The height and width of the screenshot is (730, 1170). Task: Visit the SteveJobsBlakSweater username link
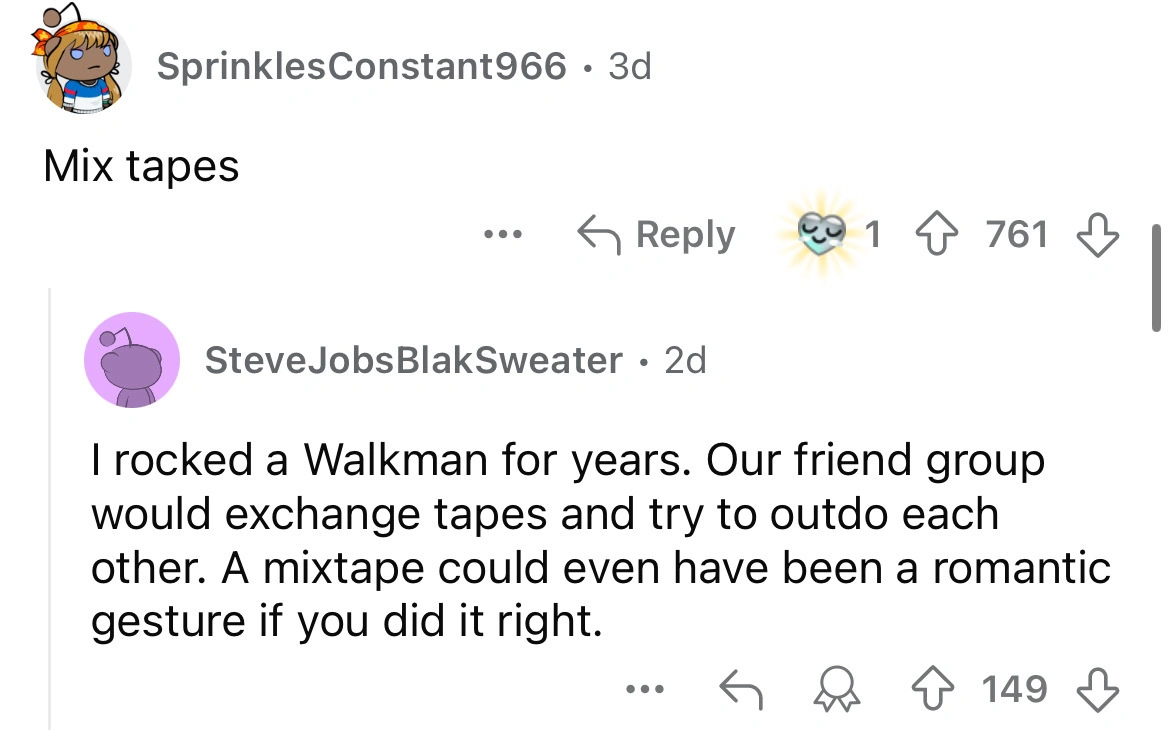coord(413,360)
